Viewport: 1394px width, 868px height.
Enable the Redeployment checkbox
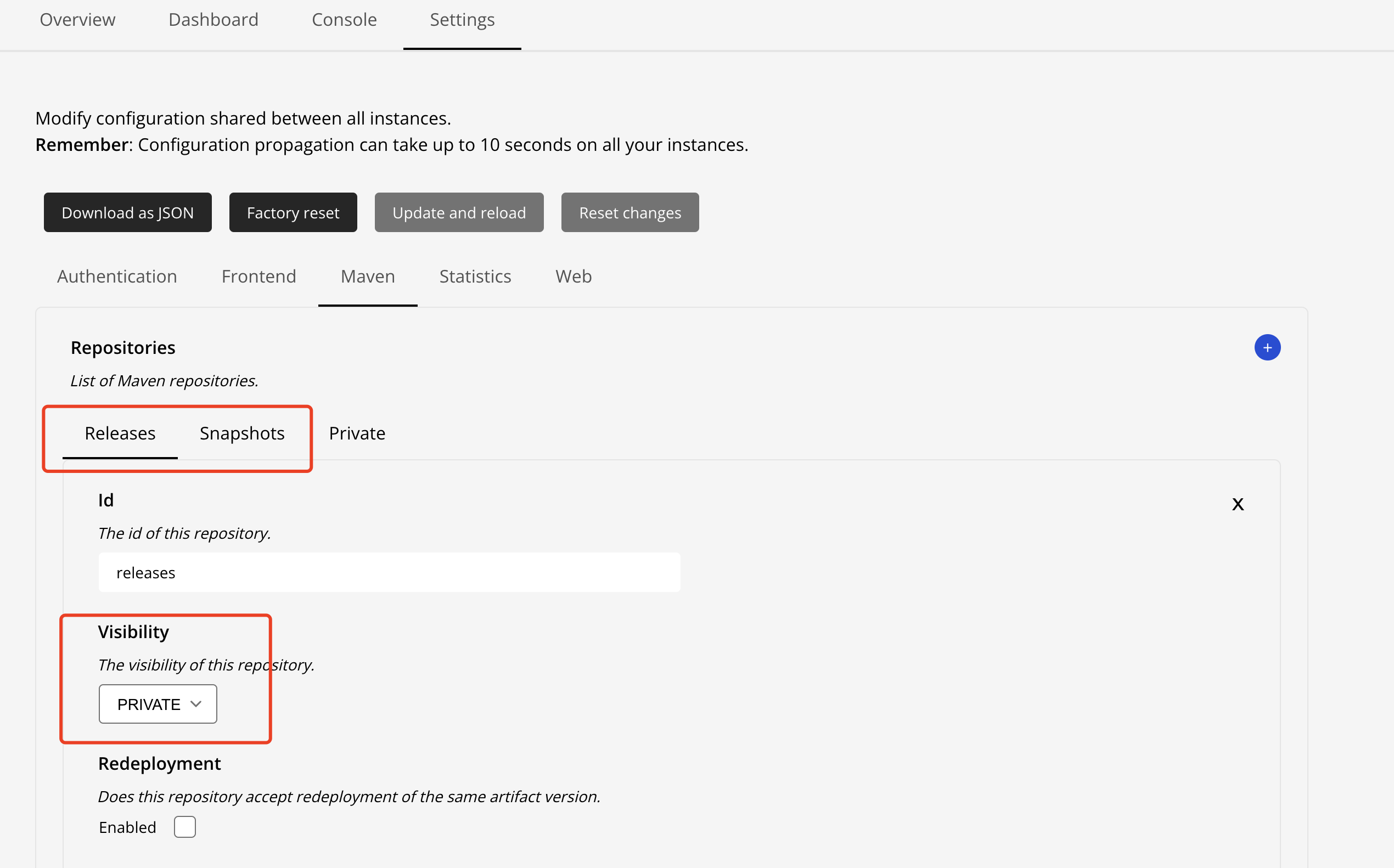184,827
